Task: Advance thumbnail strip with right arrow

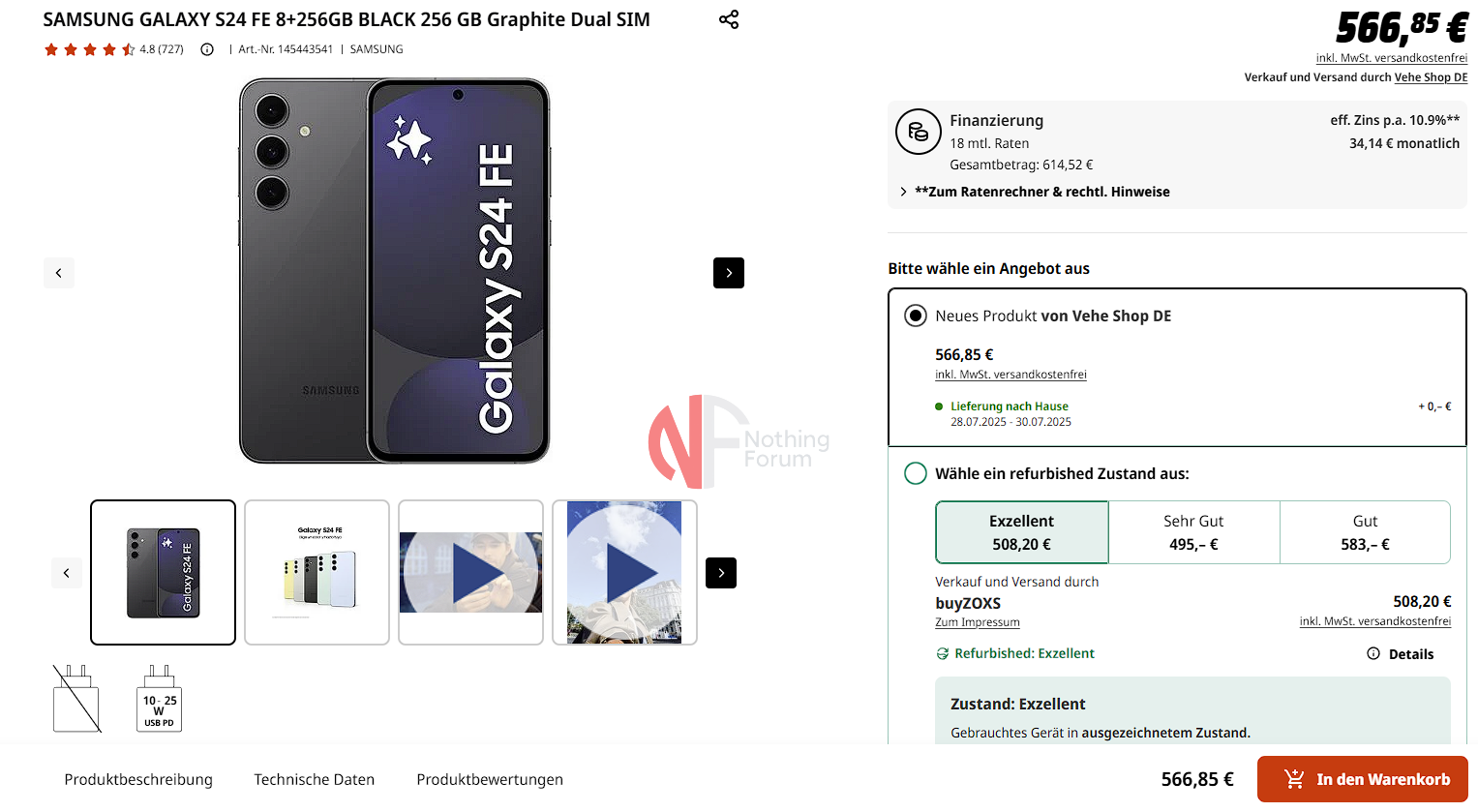Action: point(721,573)
